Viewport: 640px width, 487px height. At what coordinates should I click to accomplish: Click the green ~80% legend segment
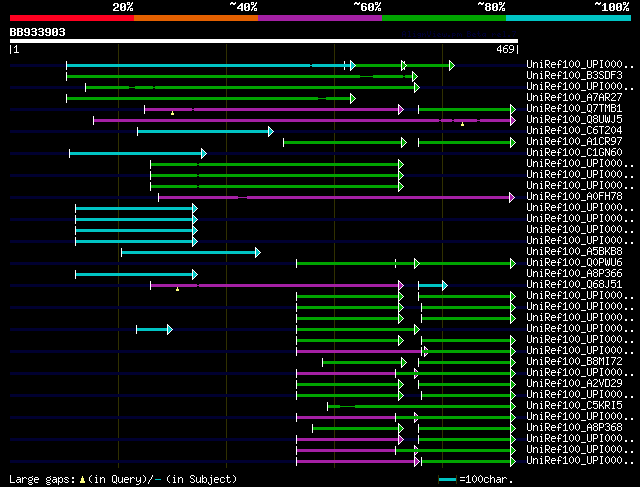(x=443, y=17)
